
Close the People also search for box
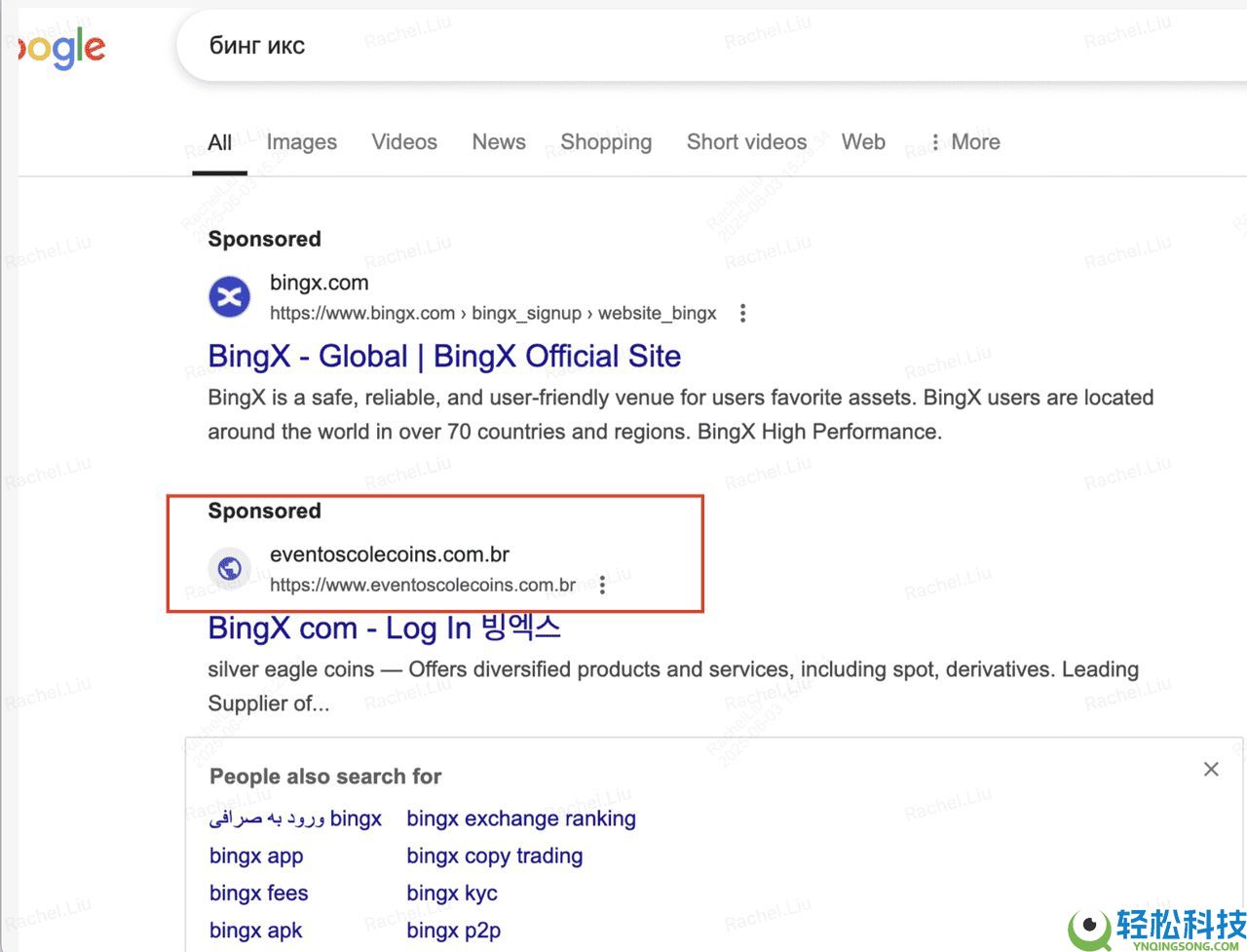[1211, 770]
